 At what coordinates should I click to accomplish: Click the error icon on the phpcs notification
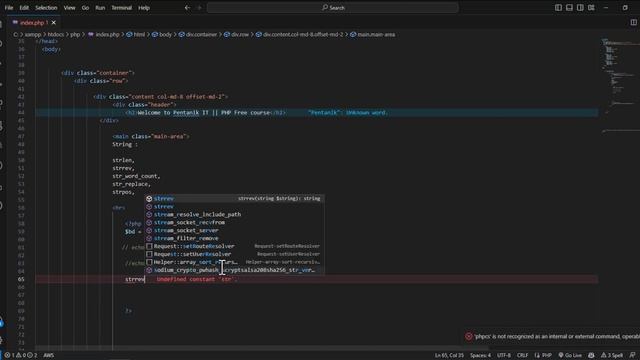(x=469, y=337)
